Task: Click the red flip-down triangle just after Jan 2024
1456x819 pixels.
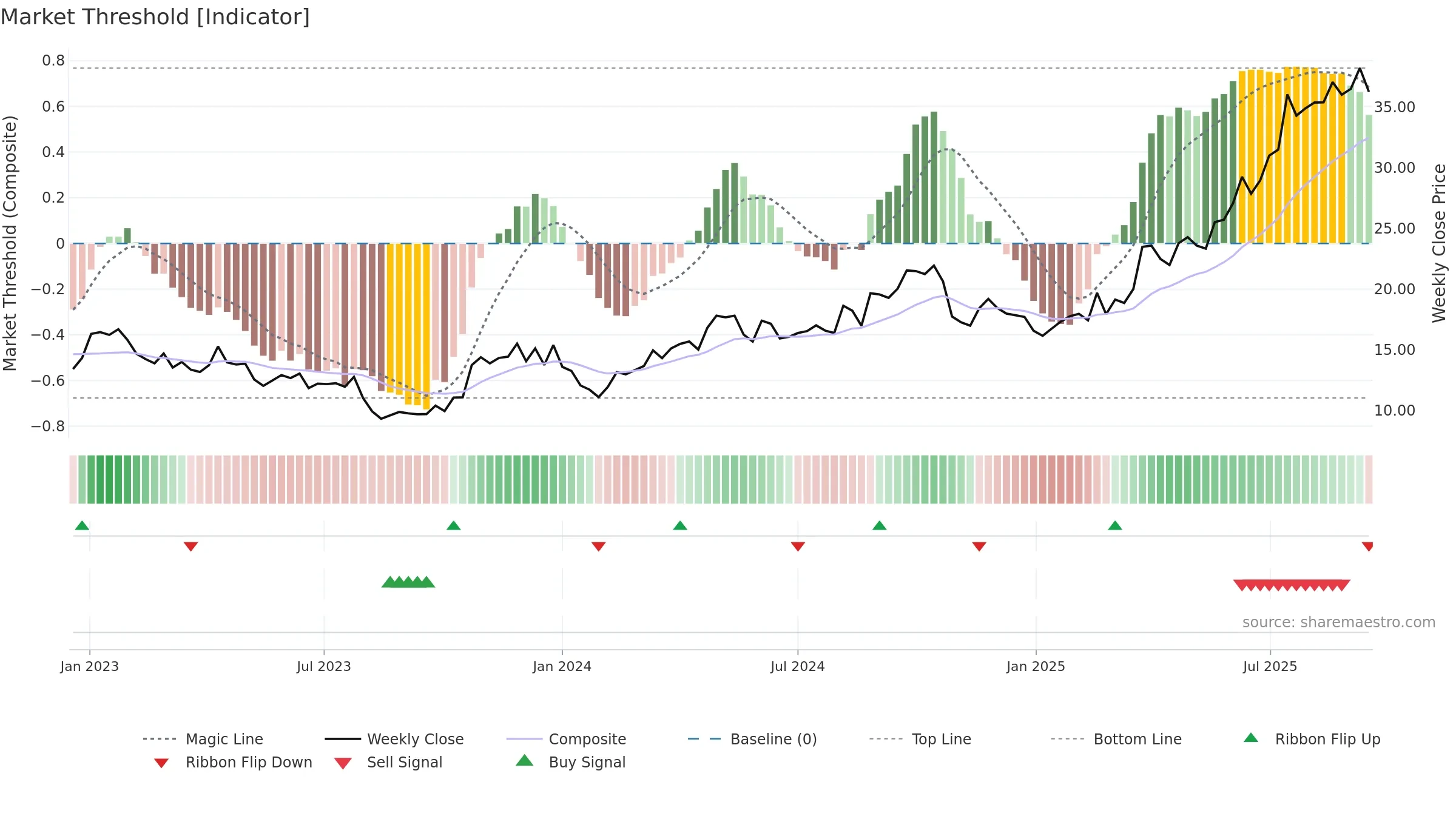Action: pyautogui.click(x=599, y=547)
